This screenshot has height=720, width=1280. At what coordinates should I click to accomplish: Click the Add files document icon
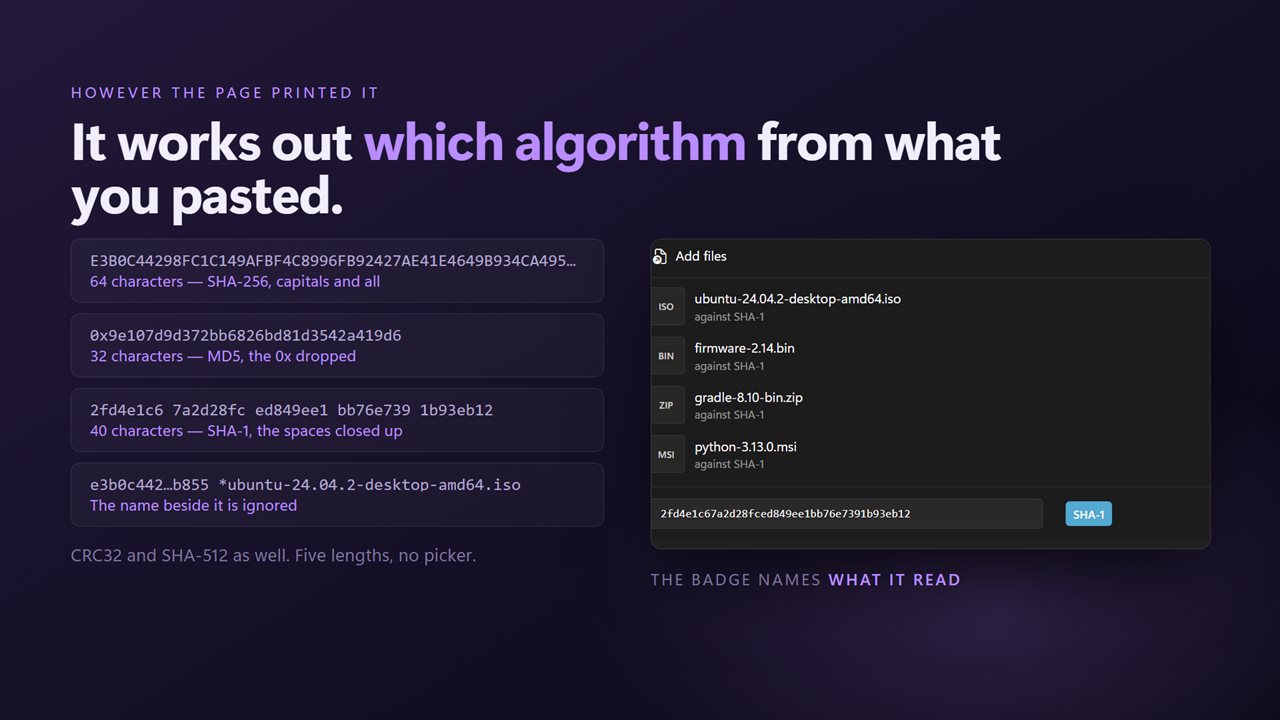pyautogui.click(x=659, y=257)
